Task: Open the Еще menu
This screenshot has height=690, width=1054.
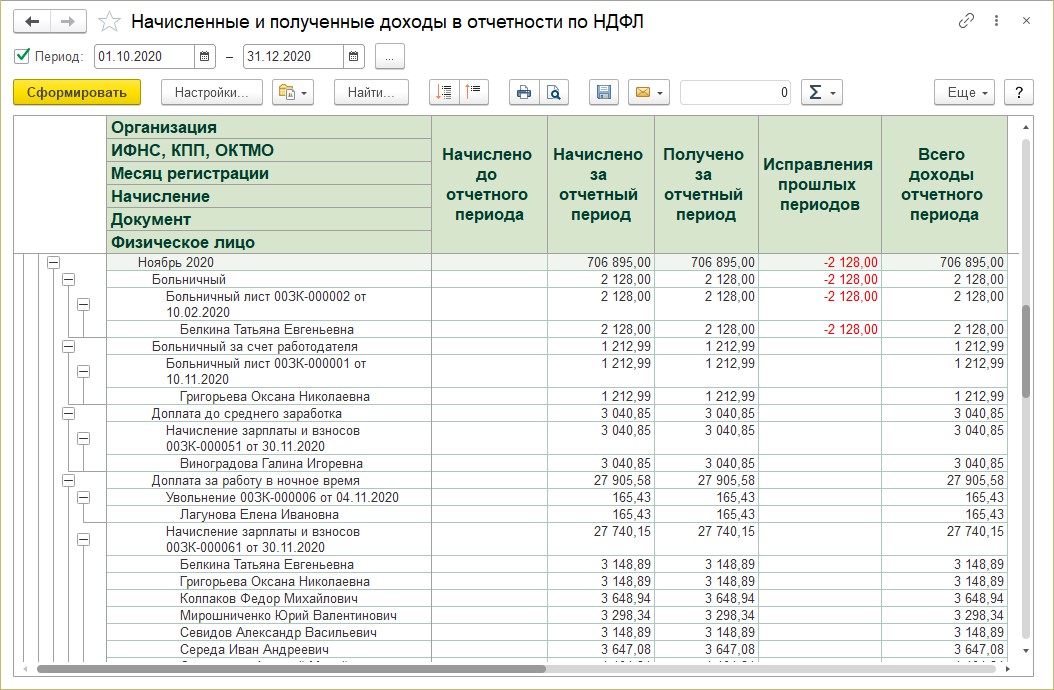Action: pos(965,92)
